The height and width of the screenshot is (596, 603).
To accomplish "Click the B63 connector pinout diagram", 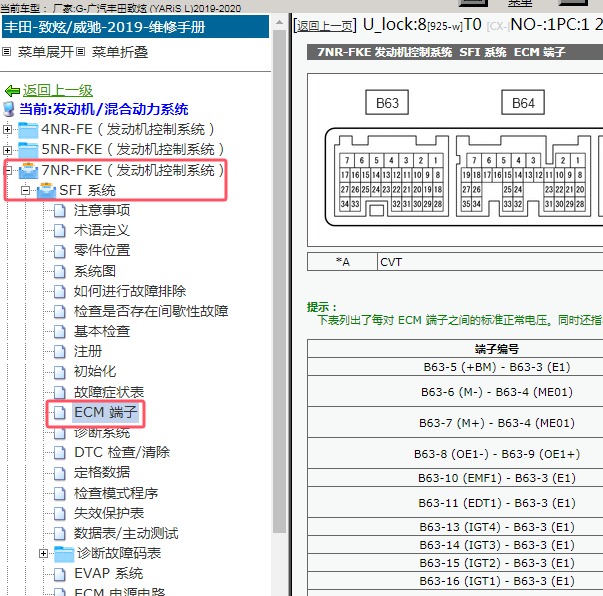I will [391, 176].
